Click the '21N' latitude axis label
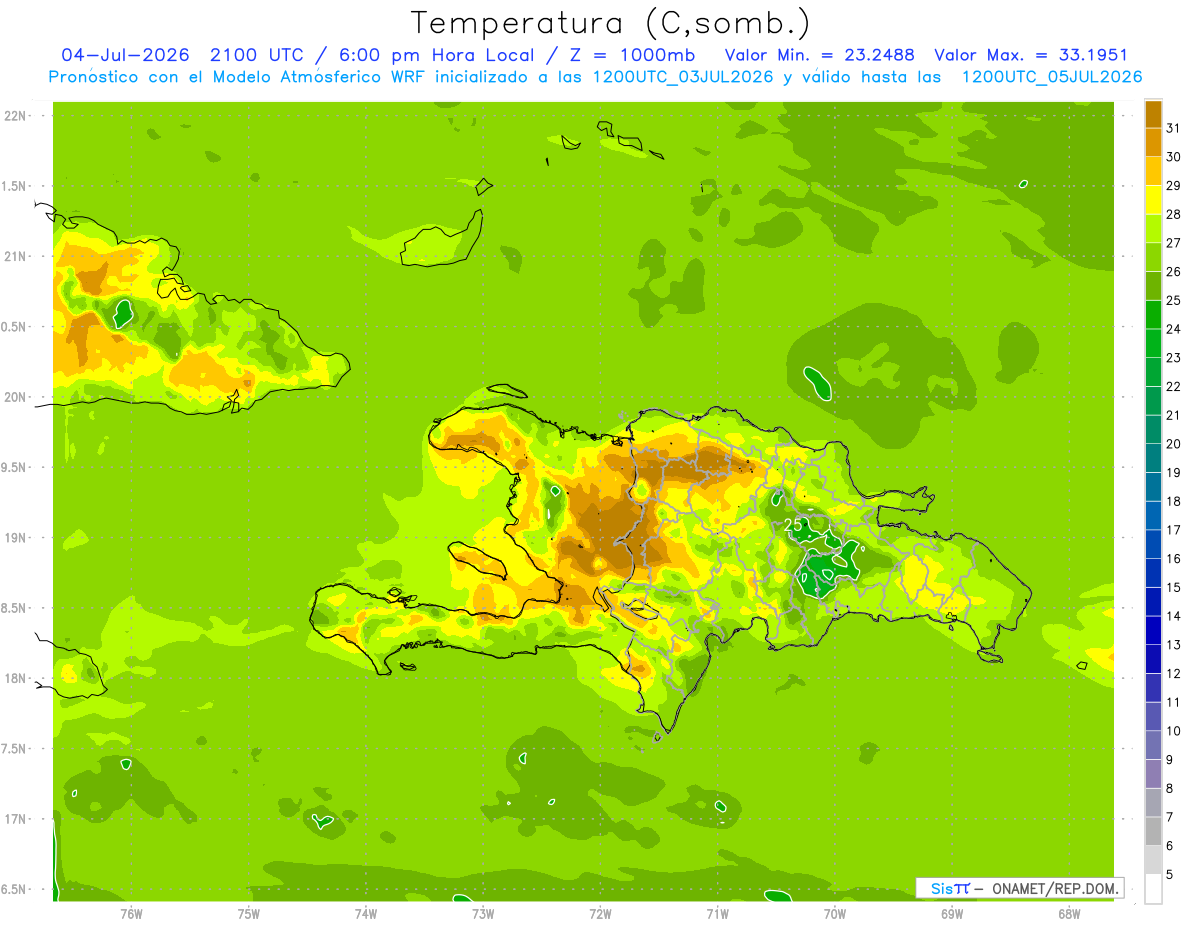The width and height of the screenshot is (1200, 927). [16, 256]
